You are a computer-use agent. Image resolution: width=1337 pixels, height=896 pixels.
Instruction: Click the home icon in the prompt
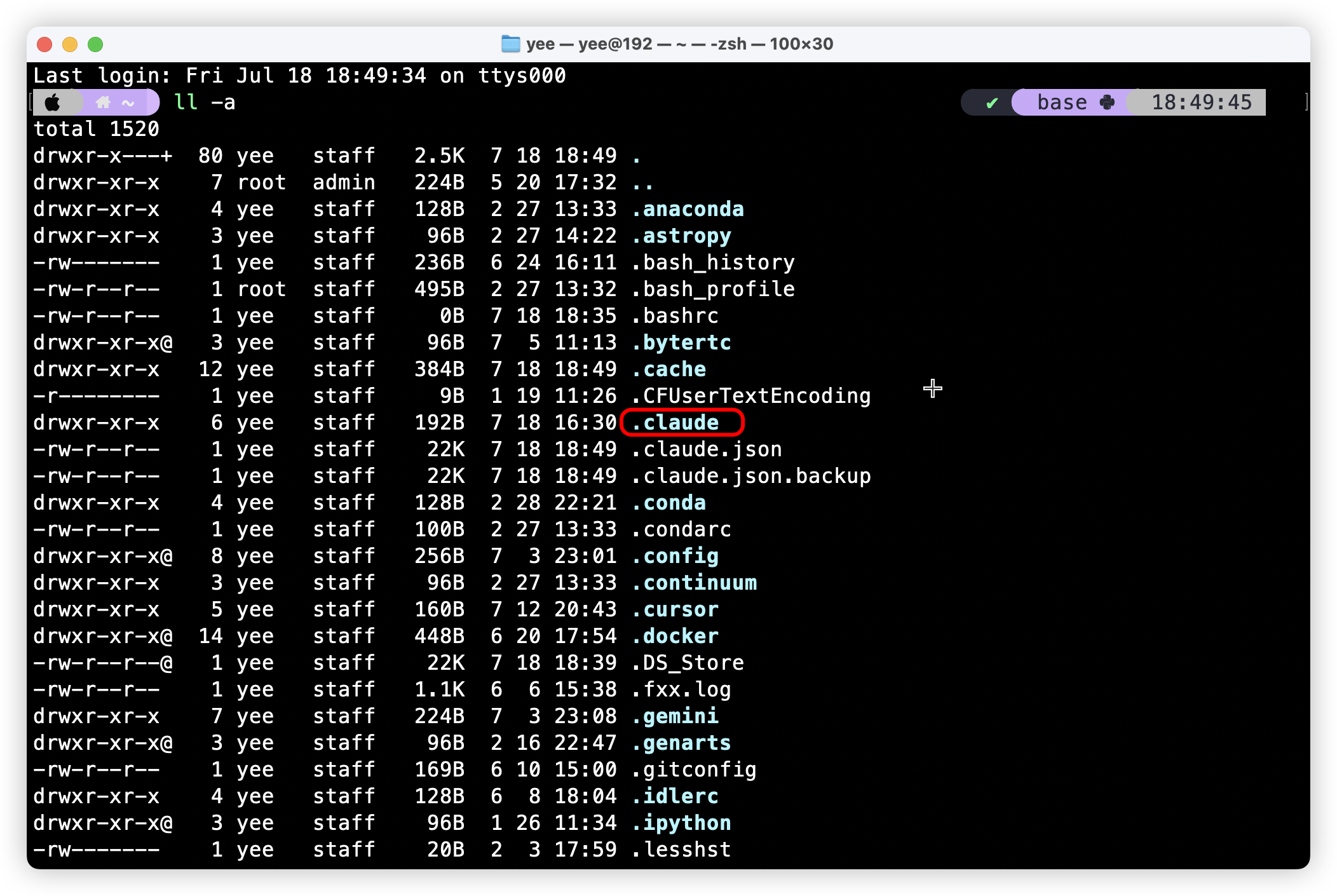[103, 102]
